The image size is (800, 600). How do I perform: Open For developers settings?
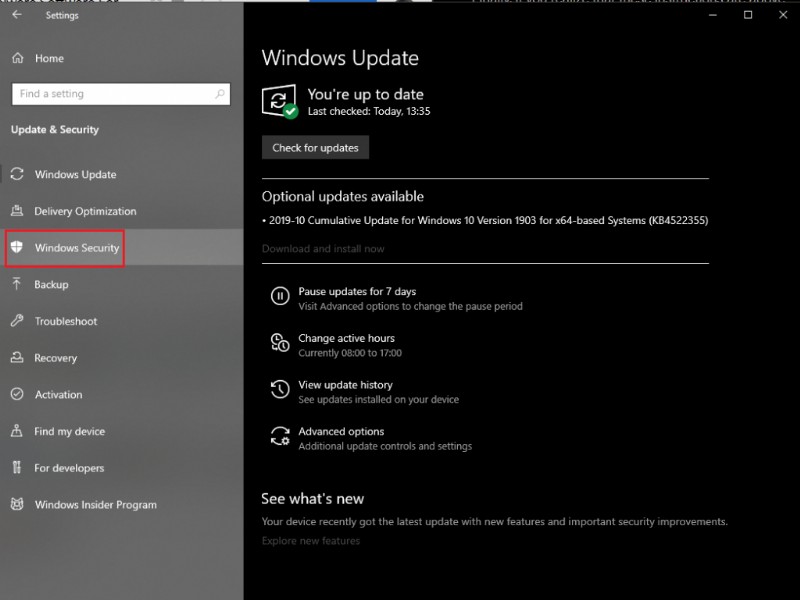point(17,468)
